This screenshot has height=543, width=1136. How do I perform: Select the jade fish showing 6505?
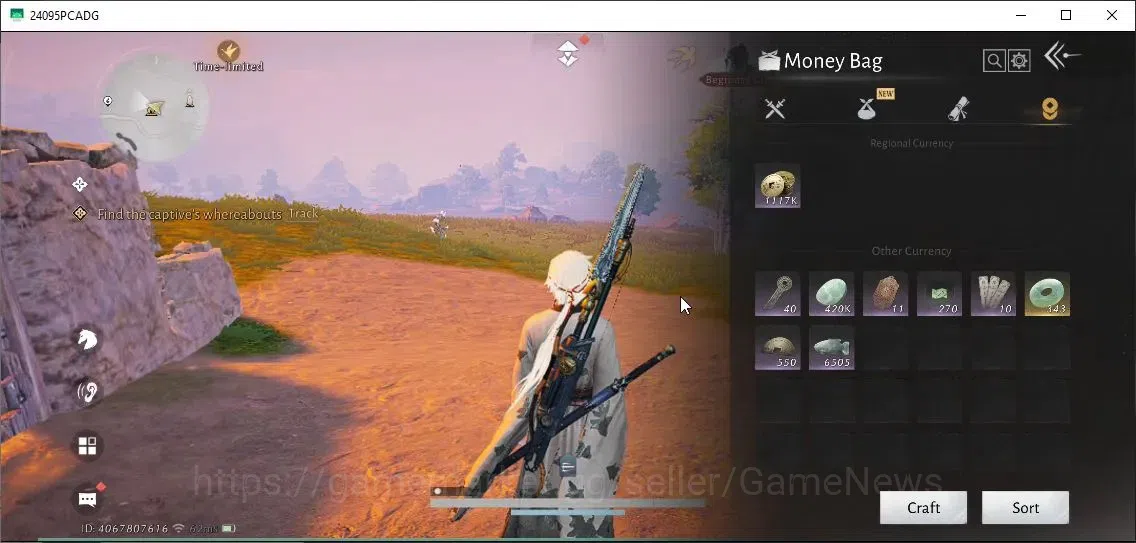pos(832,348)
